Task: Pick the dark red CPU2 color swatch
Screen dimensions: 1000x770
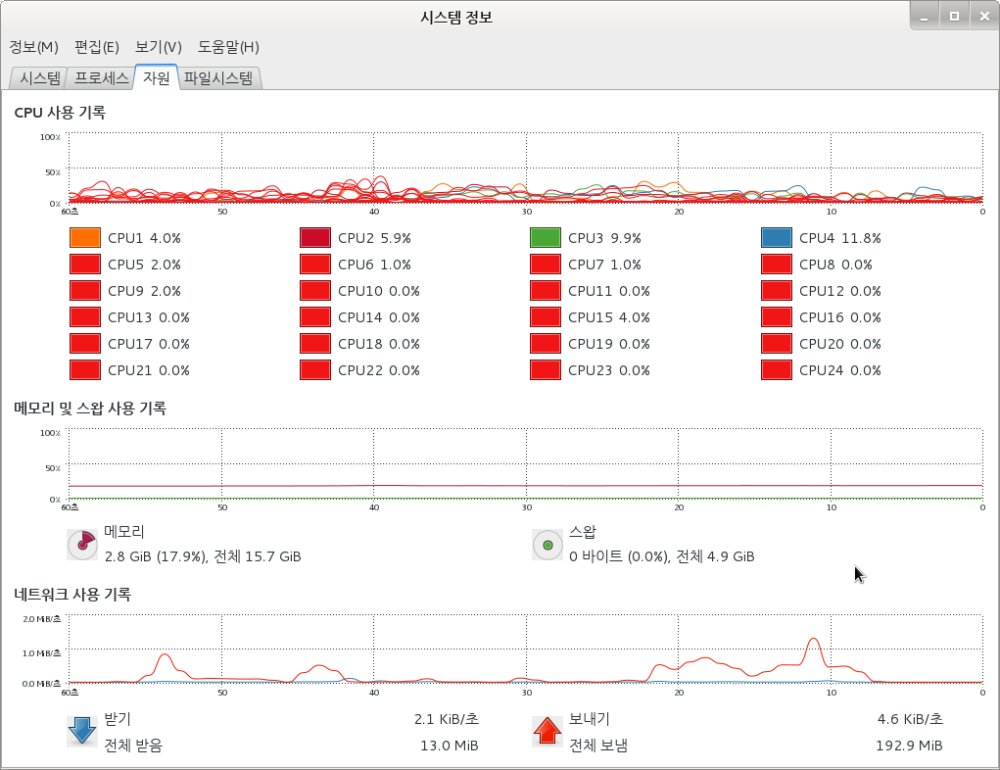Action: click(315, 238)
